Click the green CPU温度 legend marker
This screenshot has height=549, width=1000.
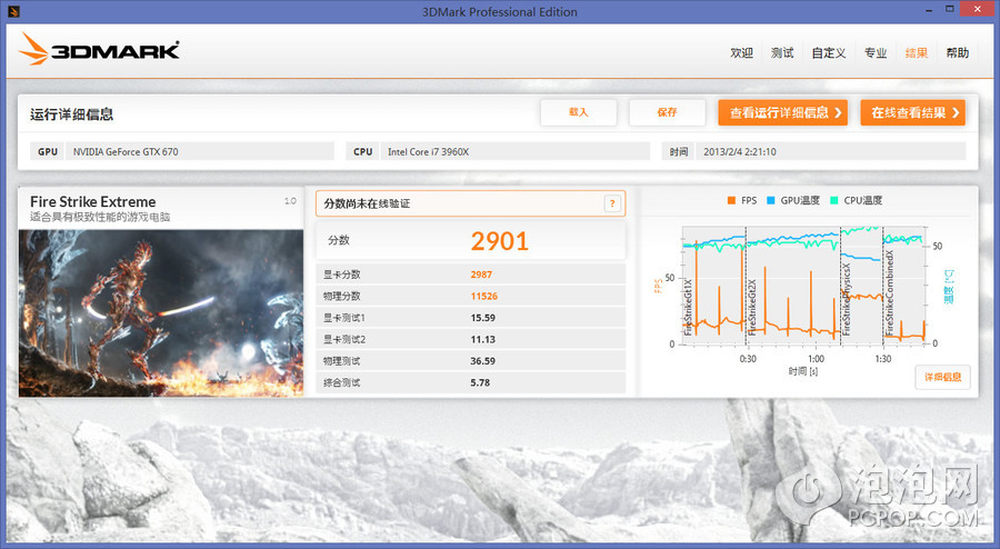point(834,200)
